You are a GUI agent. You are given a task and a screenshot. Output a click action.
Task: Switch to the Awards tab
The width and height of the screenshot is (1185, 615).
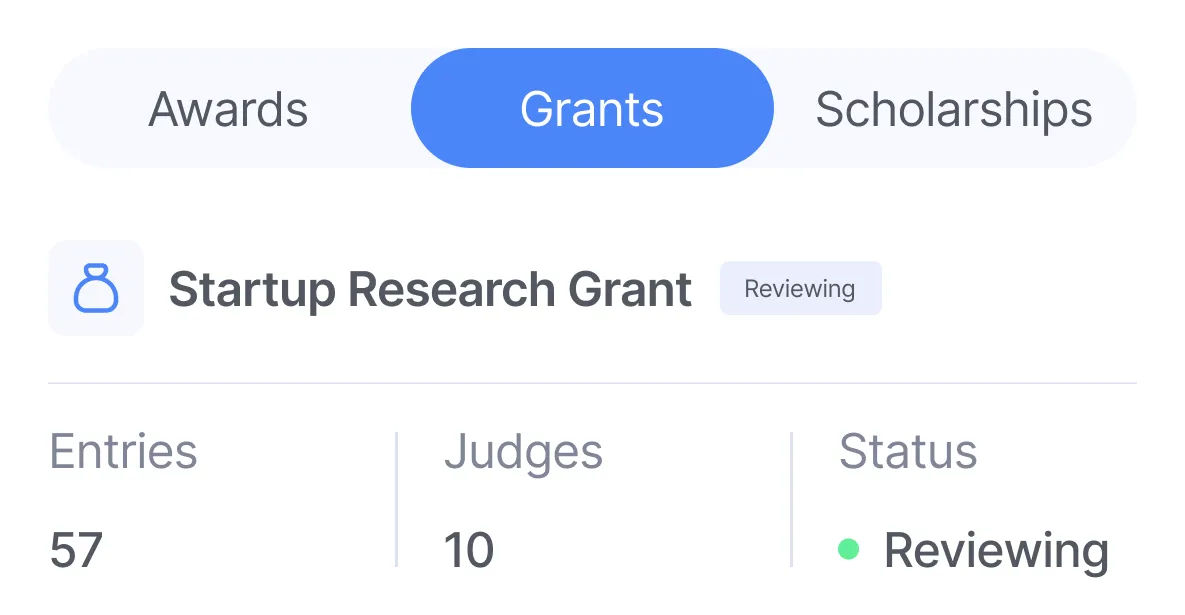pyautogui.click(x=227, y=108)
